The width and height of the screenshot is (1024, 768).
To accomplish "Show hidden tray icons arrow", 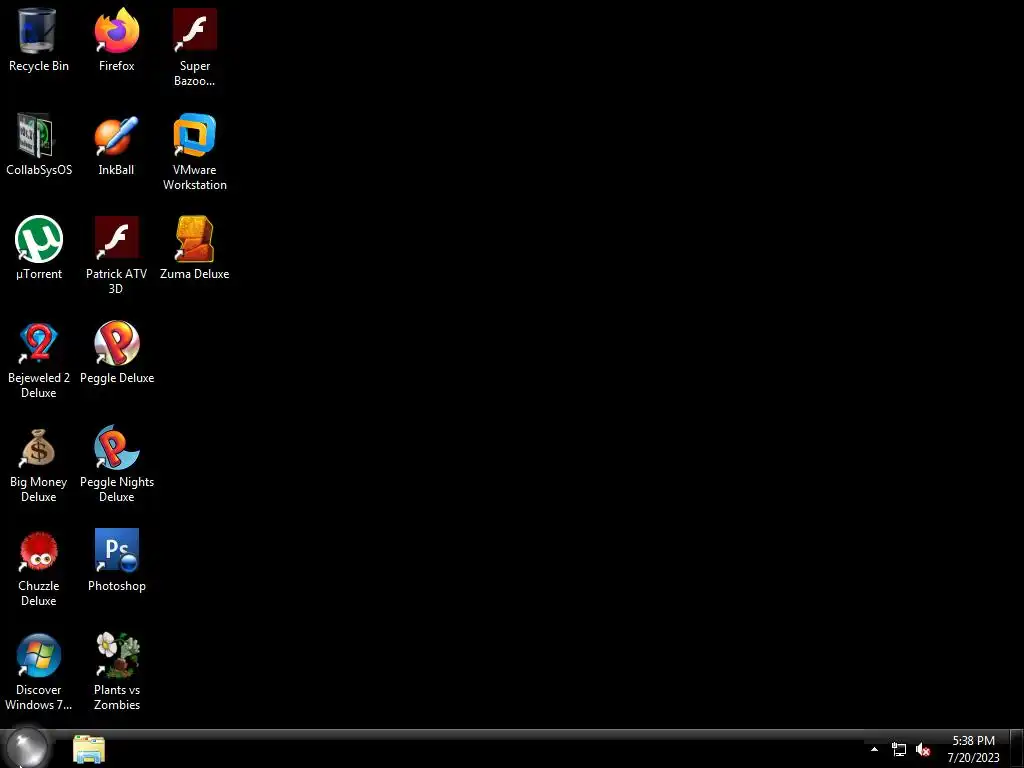I will 874,749.
